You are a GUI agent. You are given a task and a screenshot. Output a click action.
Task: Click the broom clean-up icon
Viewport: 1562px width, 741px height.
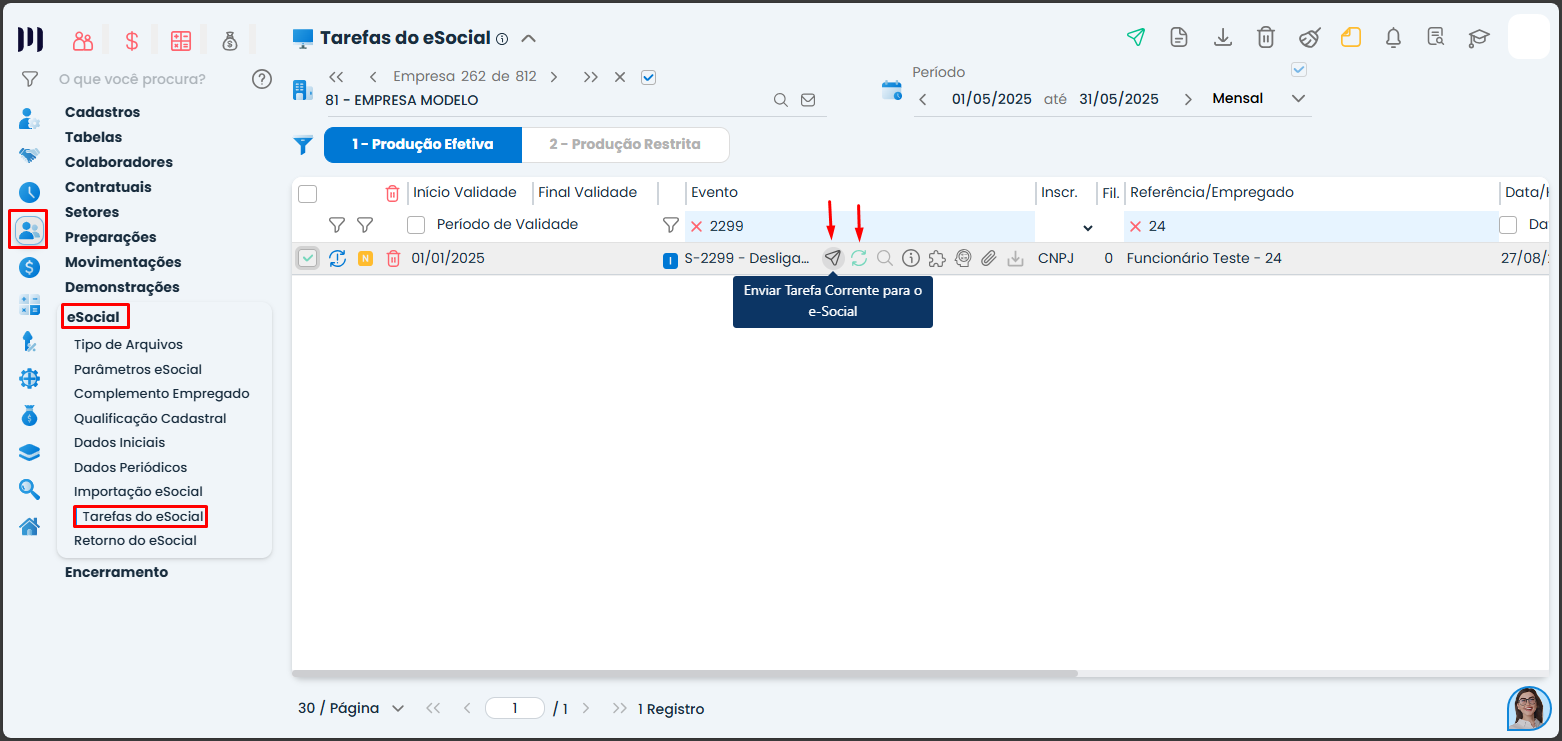point(1309,38)
